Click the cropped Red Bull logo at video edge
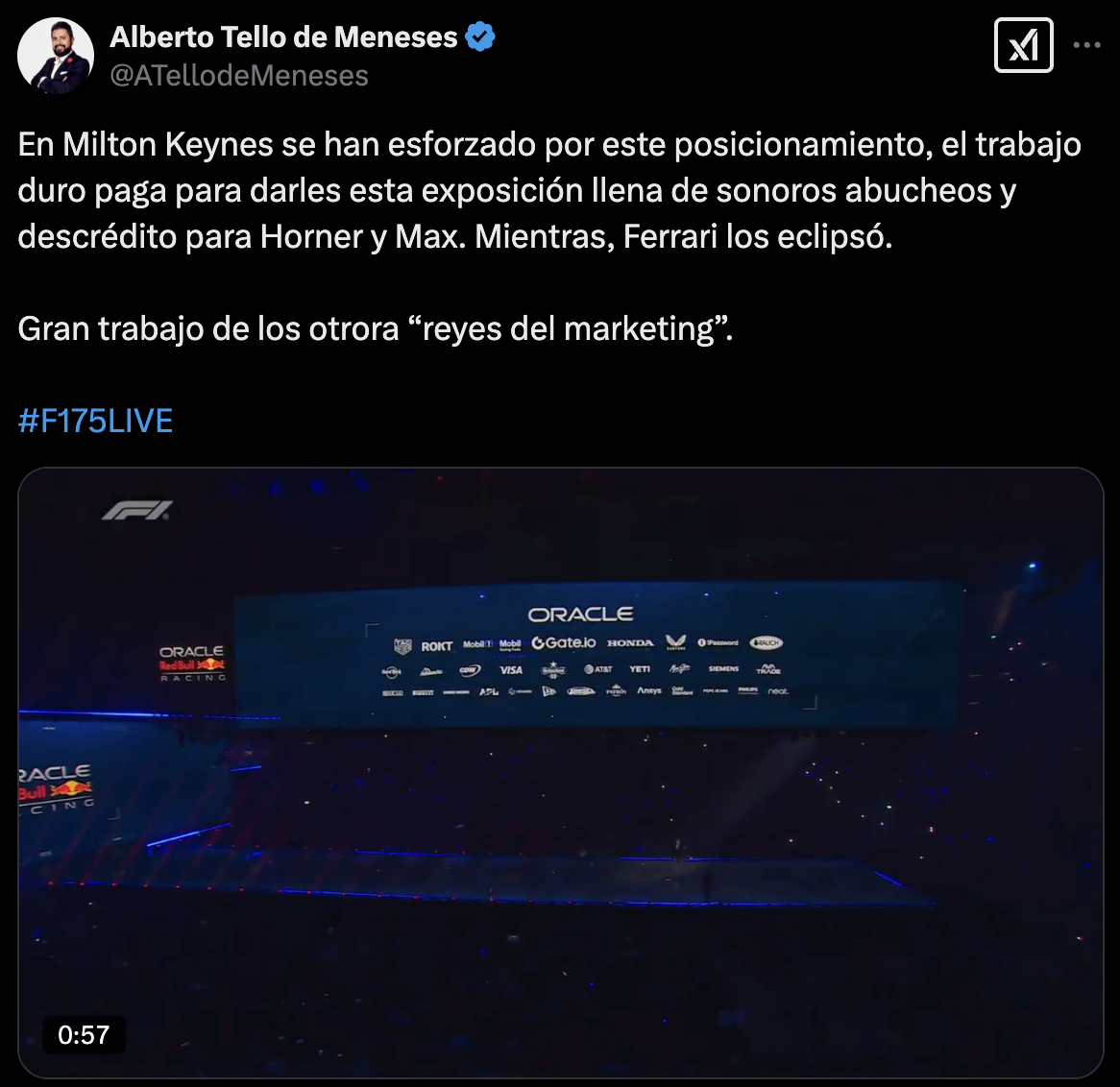The width and height of the screenshot is (1120, 1087). point(56,787)
